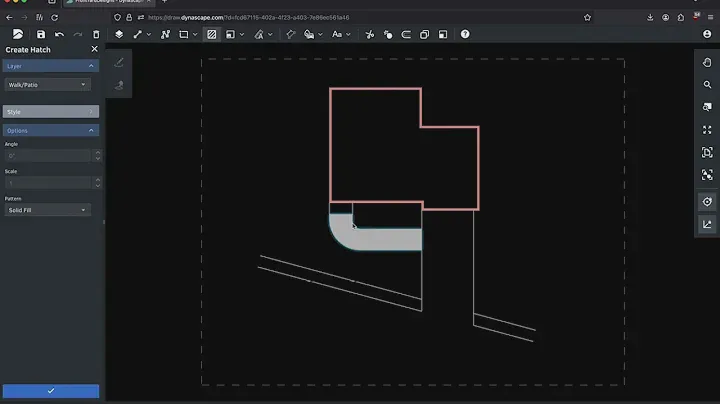Screen dimensions: 720x404
Task: Toggle the snap target button
Action: [x=707, y=201]
